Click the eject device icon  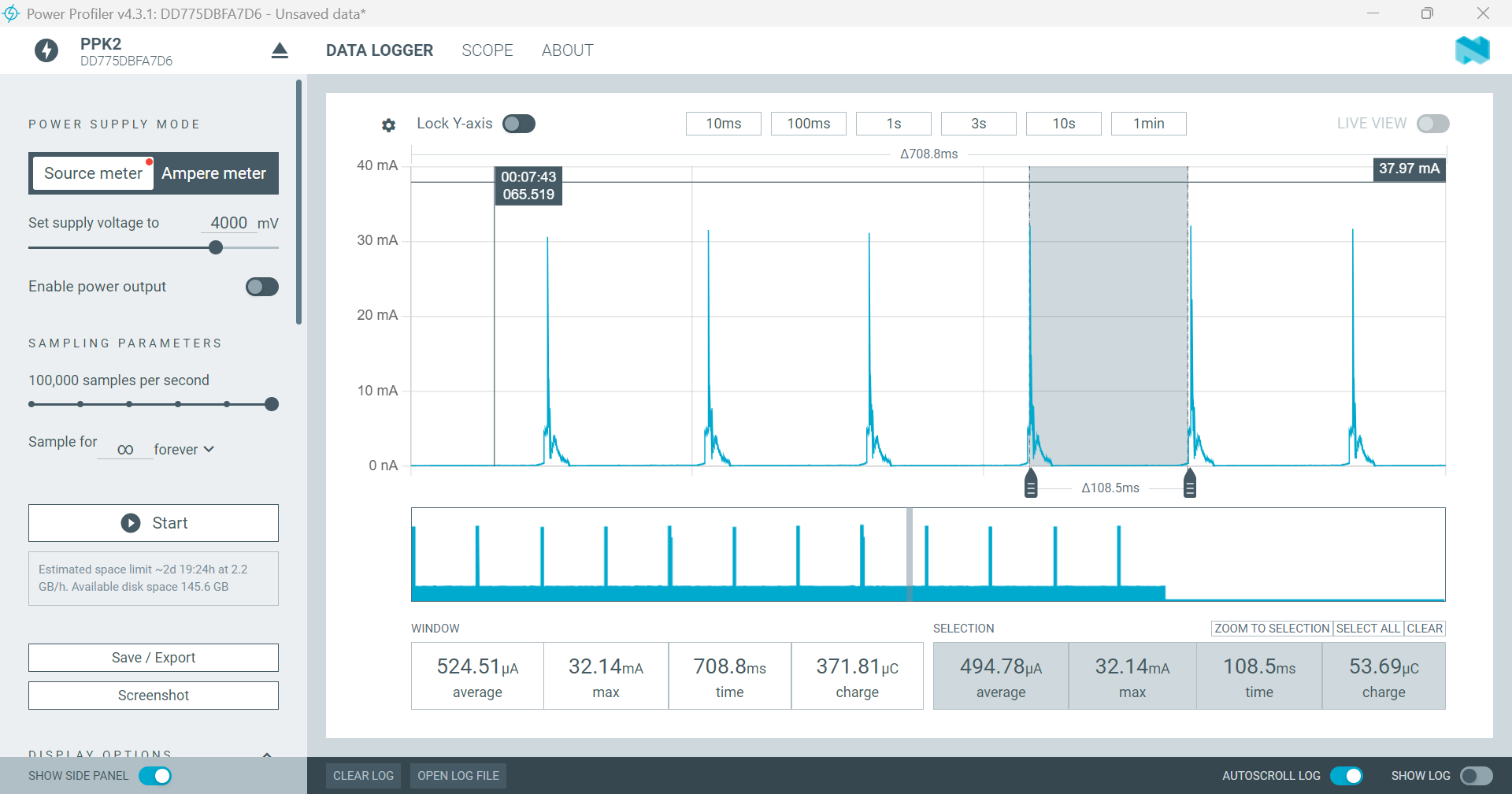[x=280, y=51]
